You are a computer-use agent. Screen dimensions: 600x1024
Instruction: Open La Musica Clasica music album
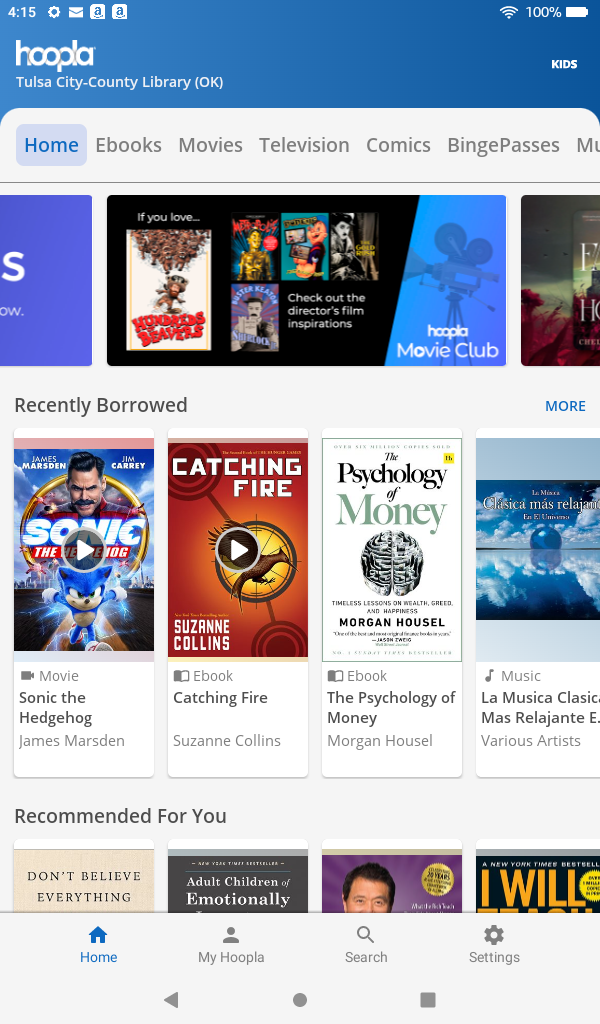[538, 550]
